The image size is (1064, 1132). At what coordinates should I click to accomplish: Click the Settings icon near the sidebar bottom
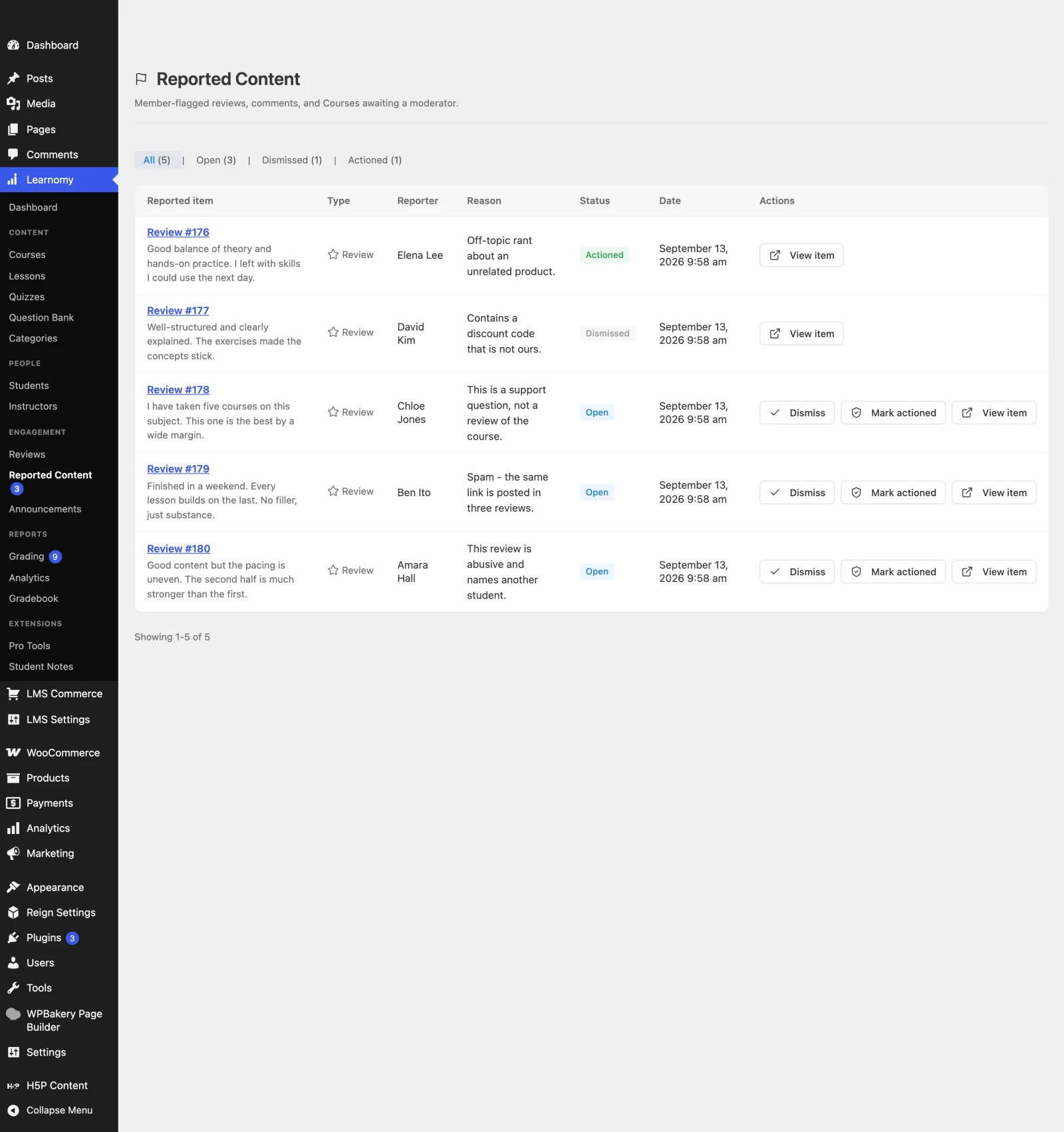click(13, 1052)
